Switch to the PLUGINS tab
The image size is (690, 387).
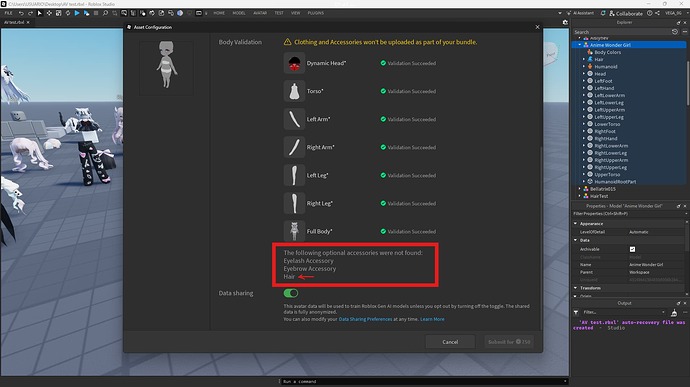(316, 13)
